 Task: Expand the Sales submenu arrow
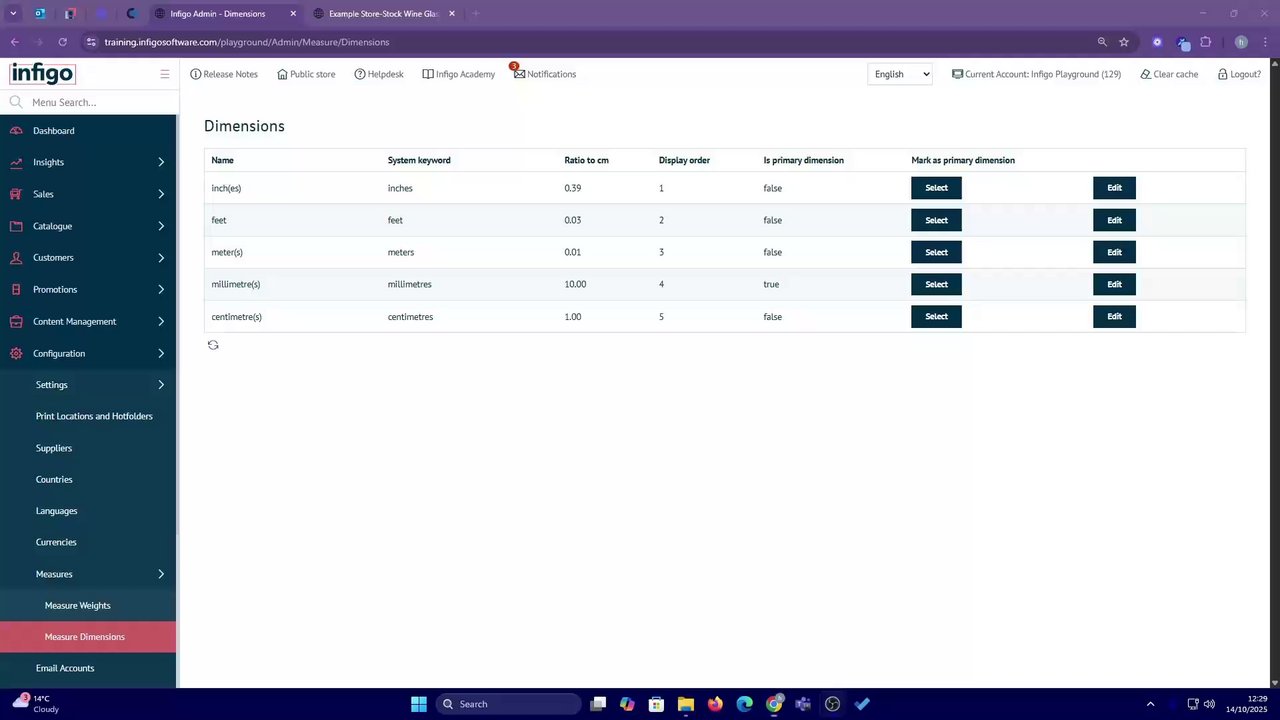click(x=161, y=194)
